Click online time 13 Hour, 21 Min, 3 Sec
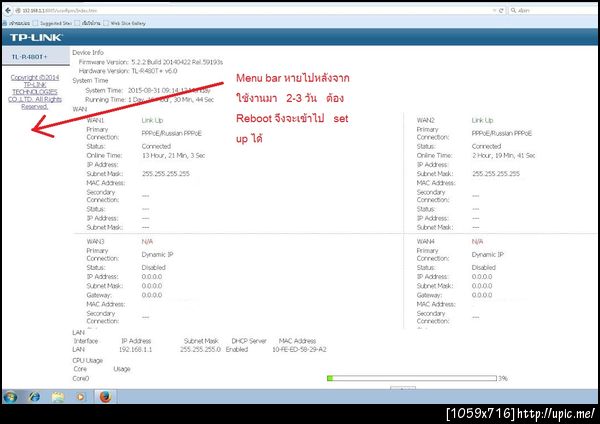Screen dimensions: 600x424 [173, 155]
